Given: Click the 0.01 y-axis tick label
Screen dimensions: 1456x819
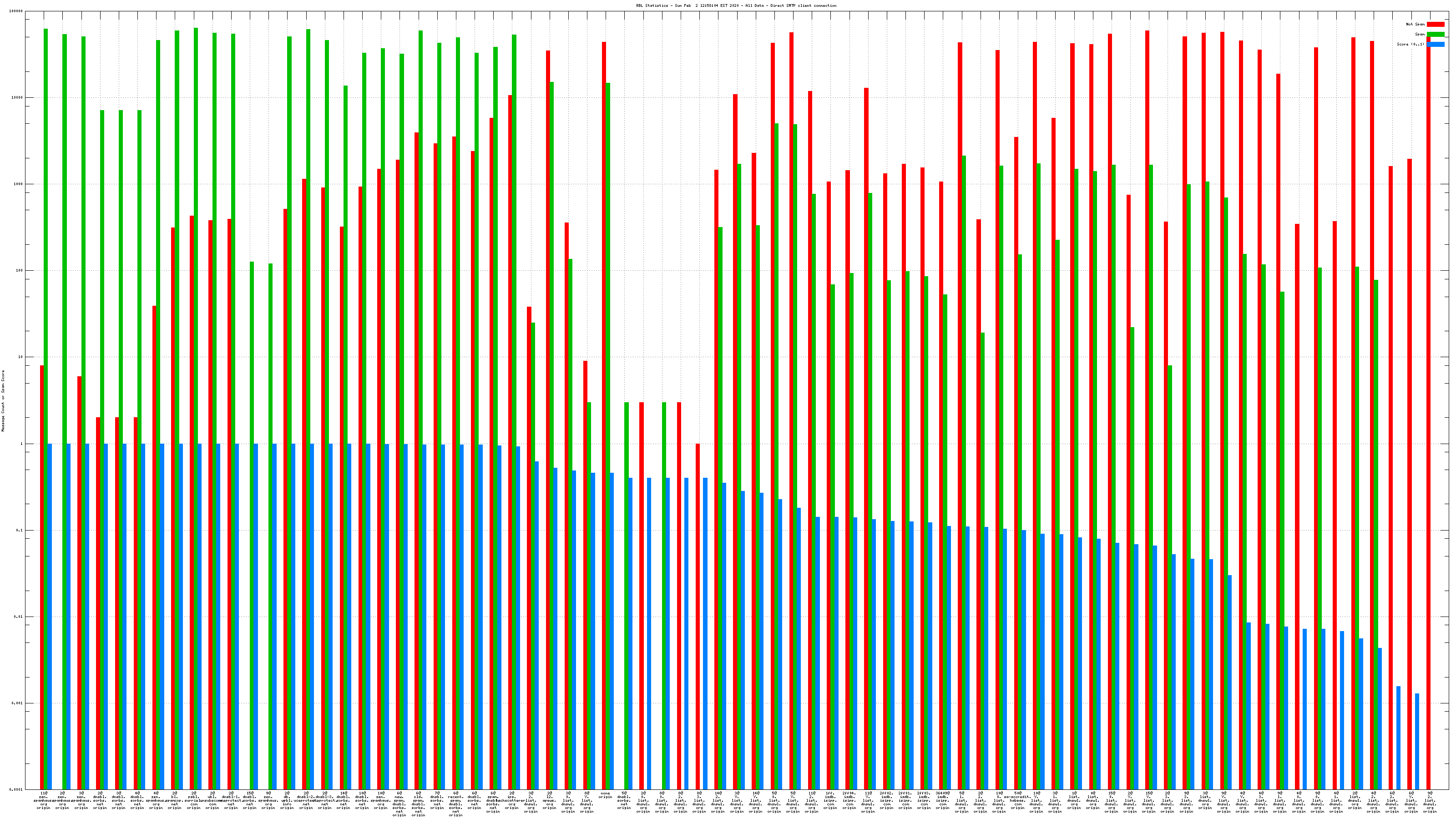Looking at the screenshot, I should [18, 617].
